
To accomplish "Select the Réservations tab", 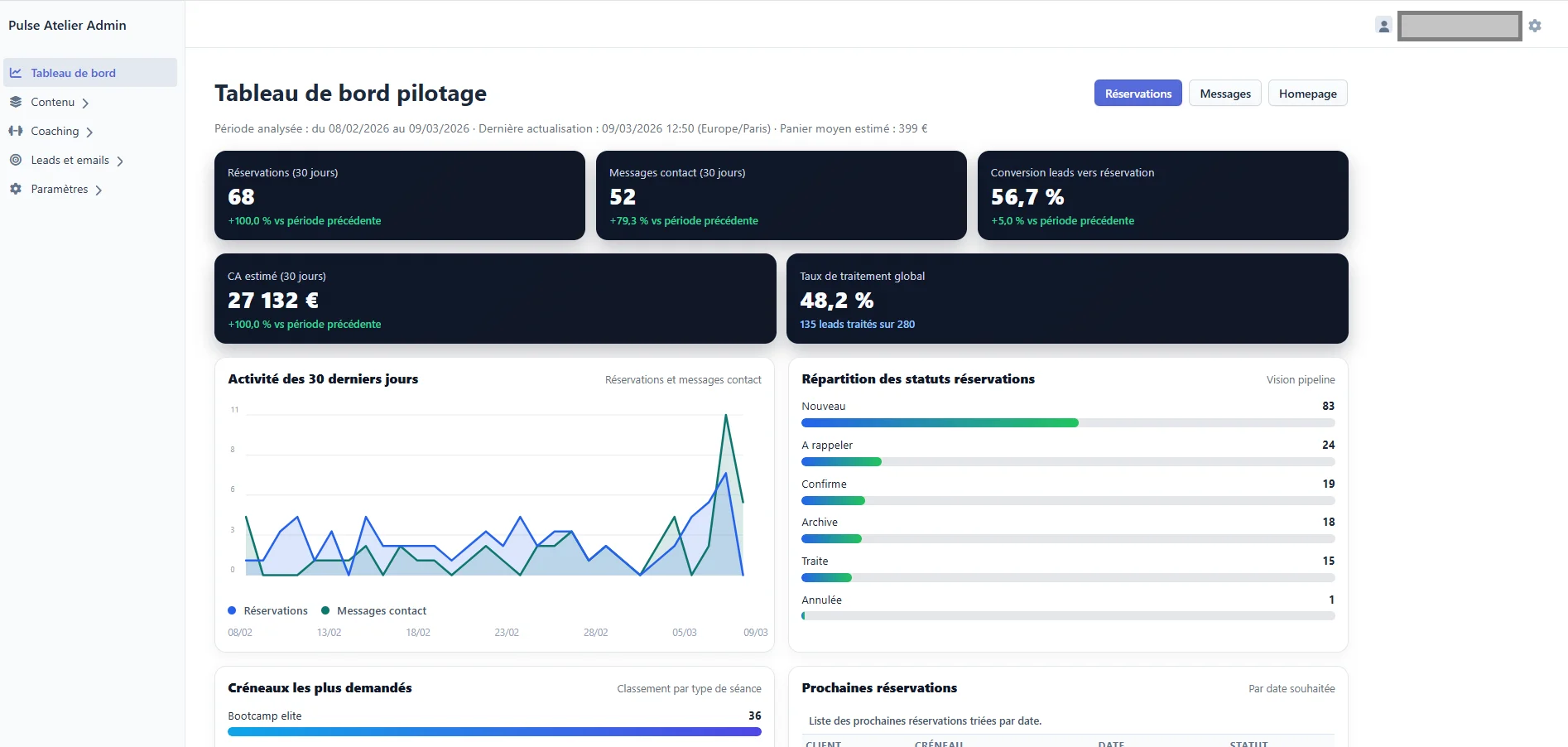I will click(1138, 93).
